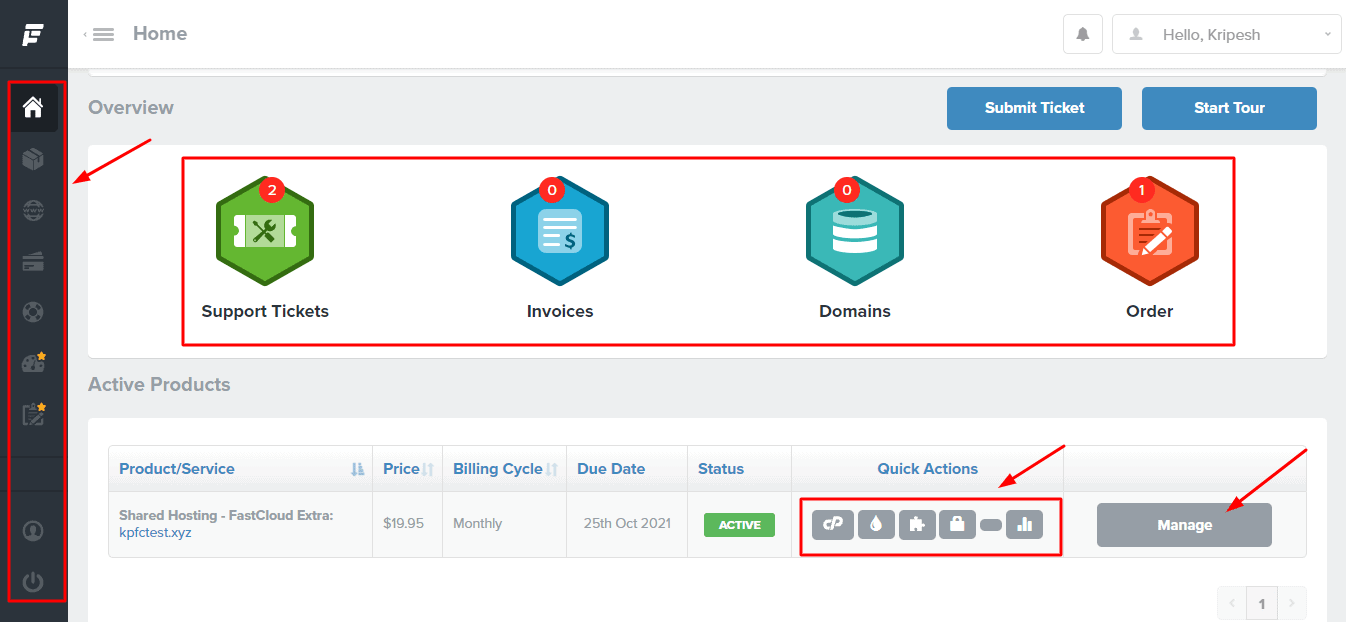Screen dimensions: 1346x622
Task: Click the ACTIVE status badge
Action: tap(739, 525)
